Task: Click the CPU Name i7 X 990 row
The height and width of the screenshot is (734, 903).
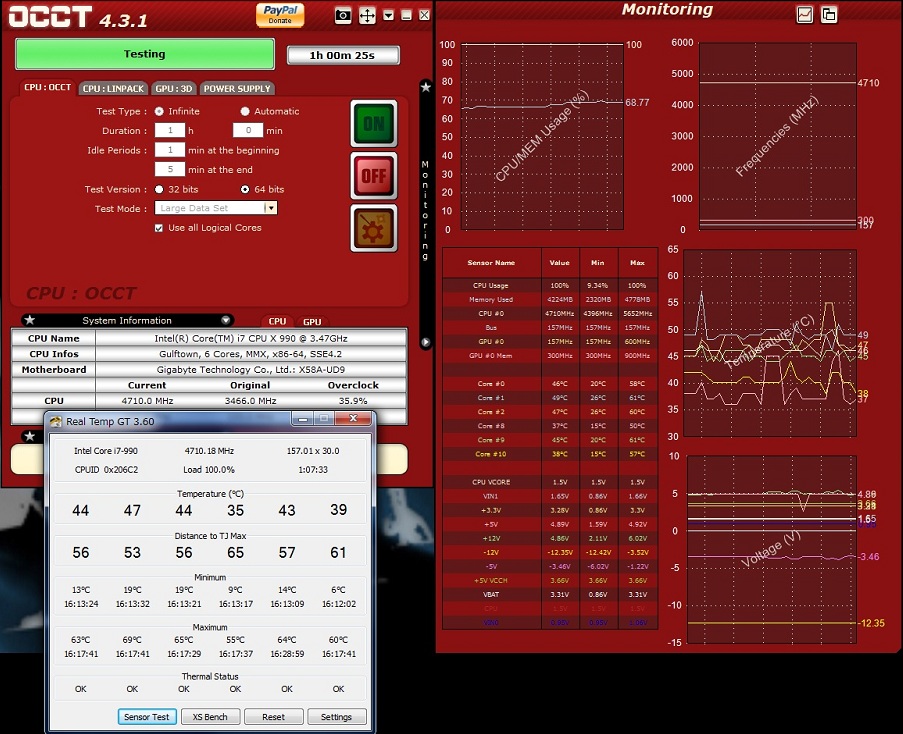Action: pos(210,339)
